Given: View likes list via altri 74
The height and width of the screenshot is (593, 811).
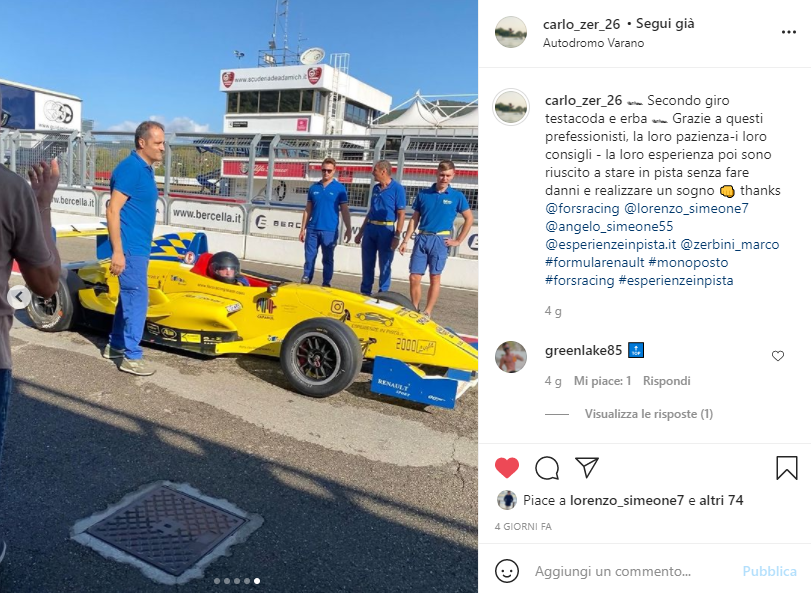Looking at the screenshot, I should coord(722,500).
